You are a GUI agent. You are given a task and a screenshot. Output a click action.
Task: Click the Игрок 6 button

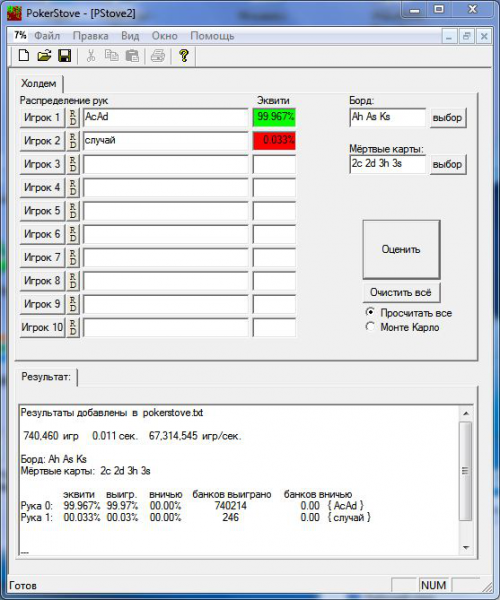(42, 234)
